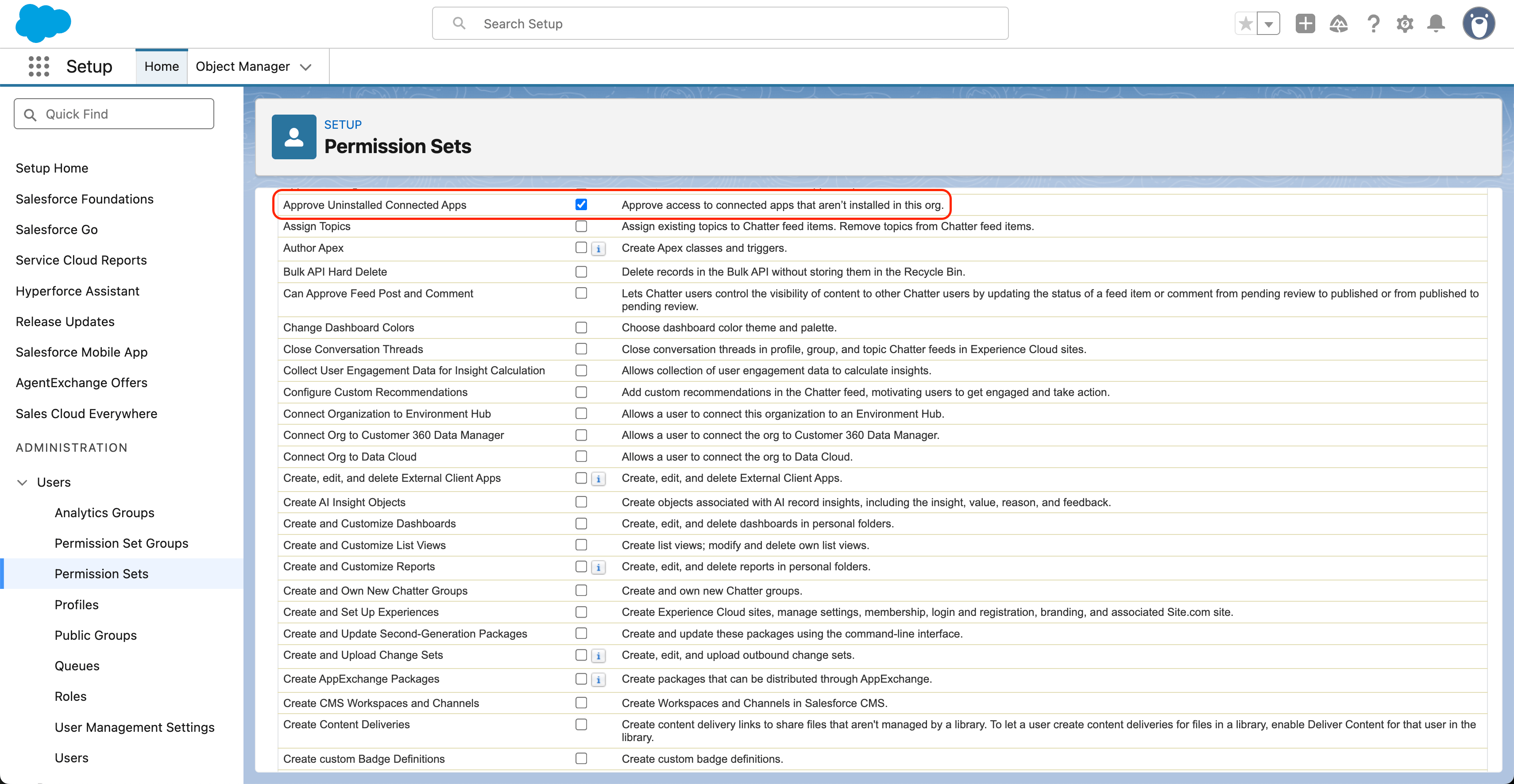Click 'Create CMS Workspaces and Channels' label

click(381, 703)
